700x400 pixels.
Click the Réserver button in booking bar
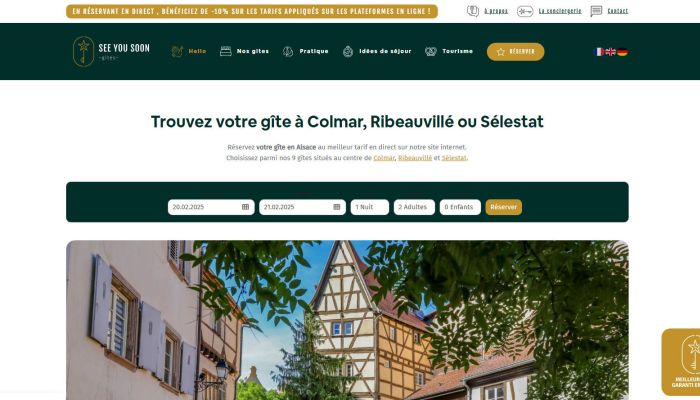click(504, 207)
